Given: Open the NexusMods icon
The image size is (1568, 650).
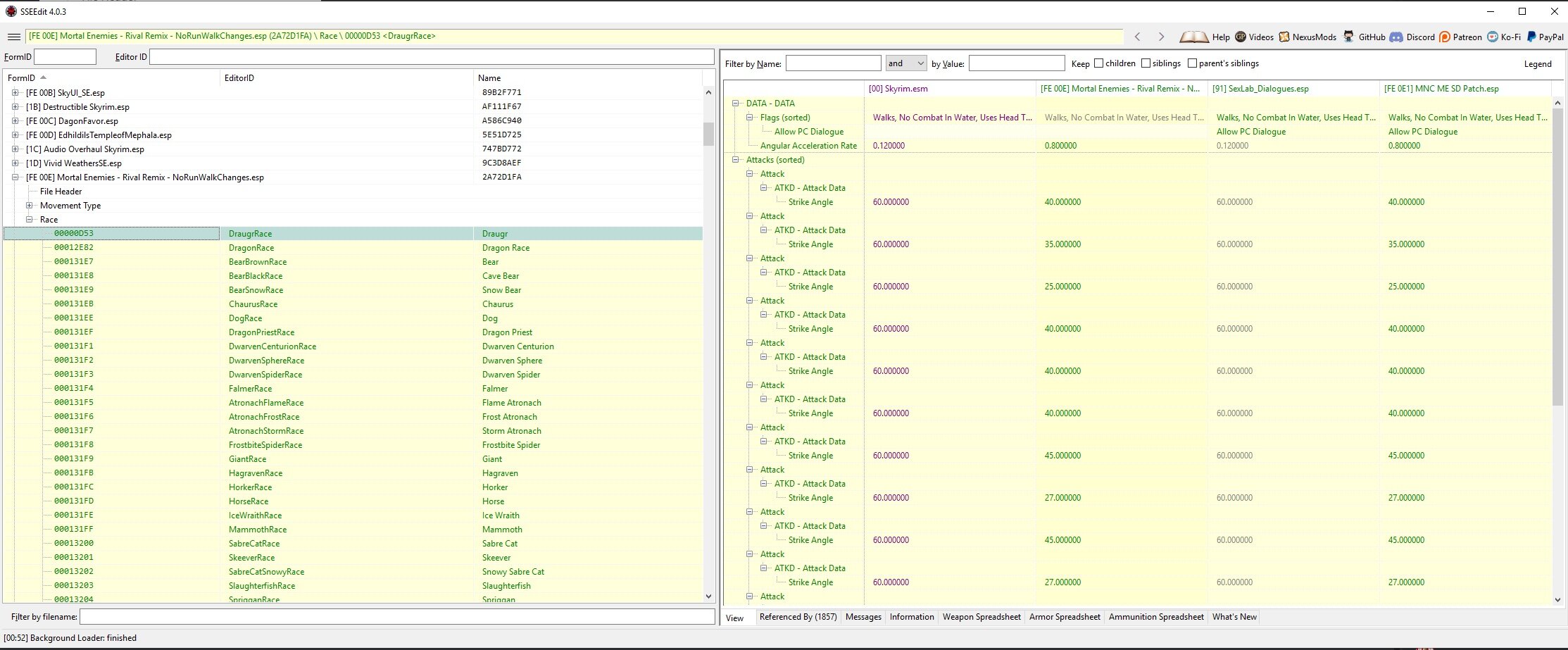Looking at the screenshot, I should tap(1284, 37).
